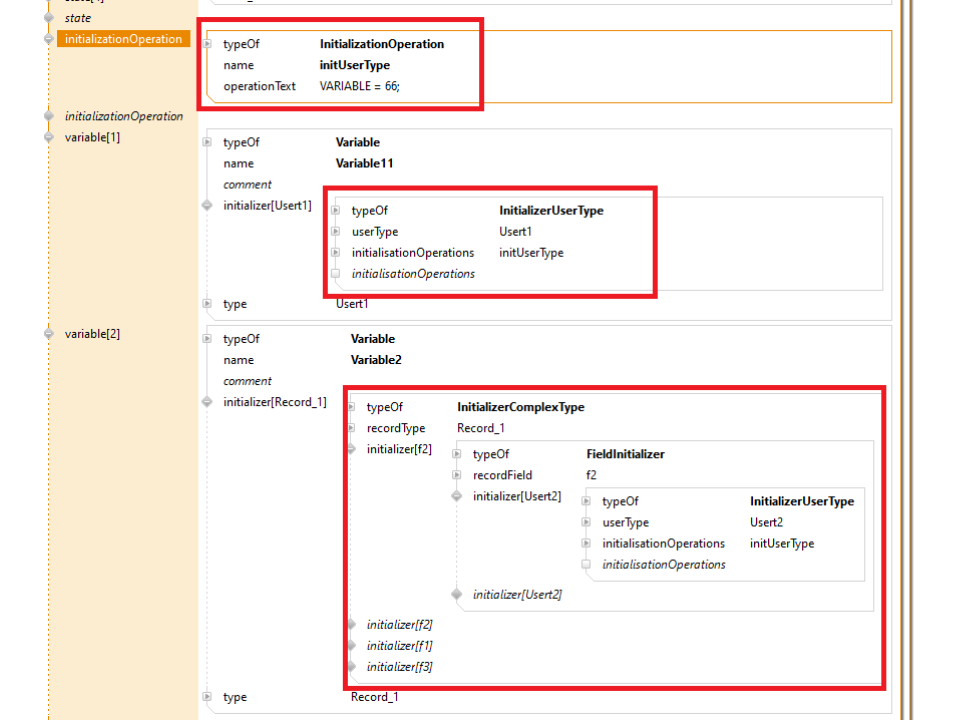Image resolution: width=960 pixels, height=720 pixels.
Task: Open the italic initializer[f1] placeholder
Action: (399, 646)
